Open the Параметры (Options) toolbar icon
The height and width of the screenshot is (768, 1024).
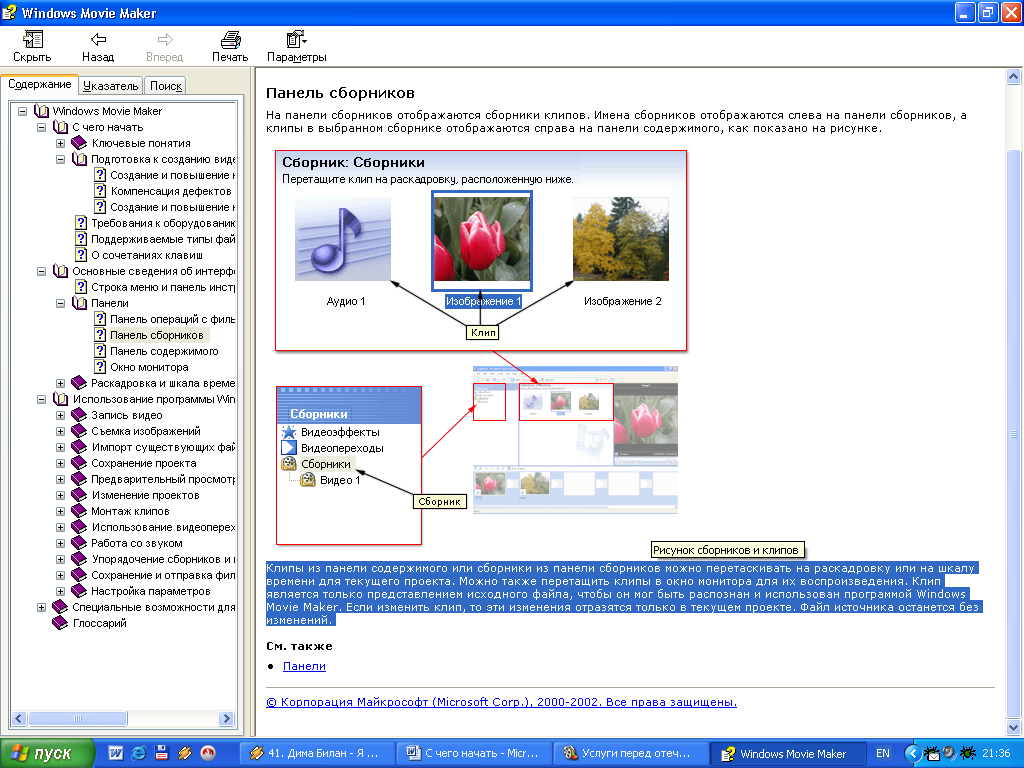point(296,40)
